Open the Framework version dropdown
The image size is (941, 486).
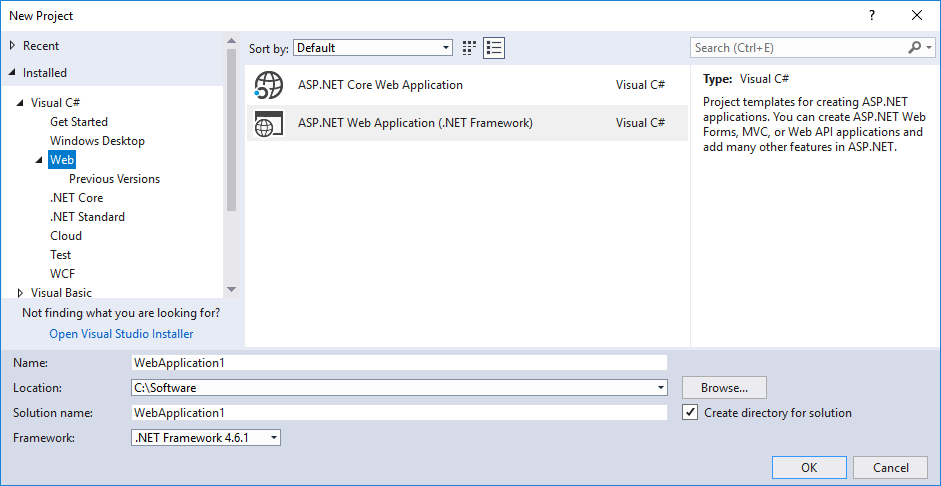(206, 438)
